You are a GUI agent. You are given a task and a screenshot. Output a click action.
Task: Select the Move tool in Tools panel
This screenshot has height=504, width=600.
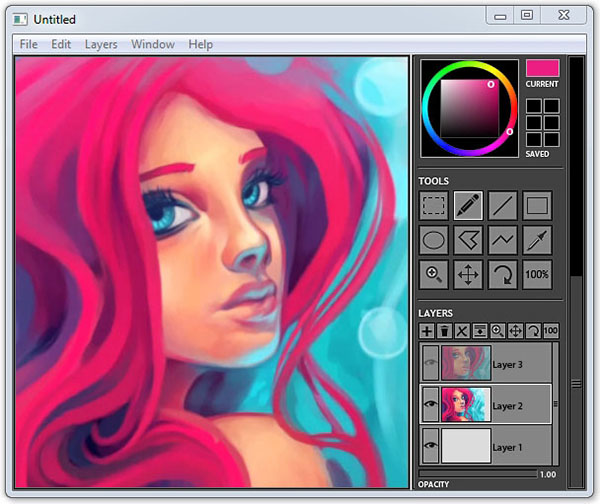(x=468, y=274)
